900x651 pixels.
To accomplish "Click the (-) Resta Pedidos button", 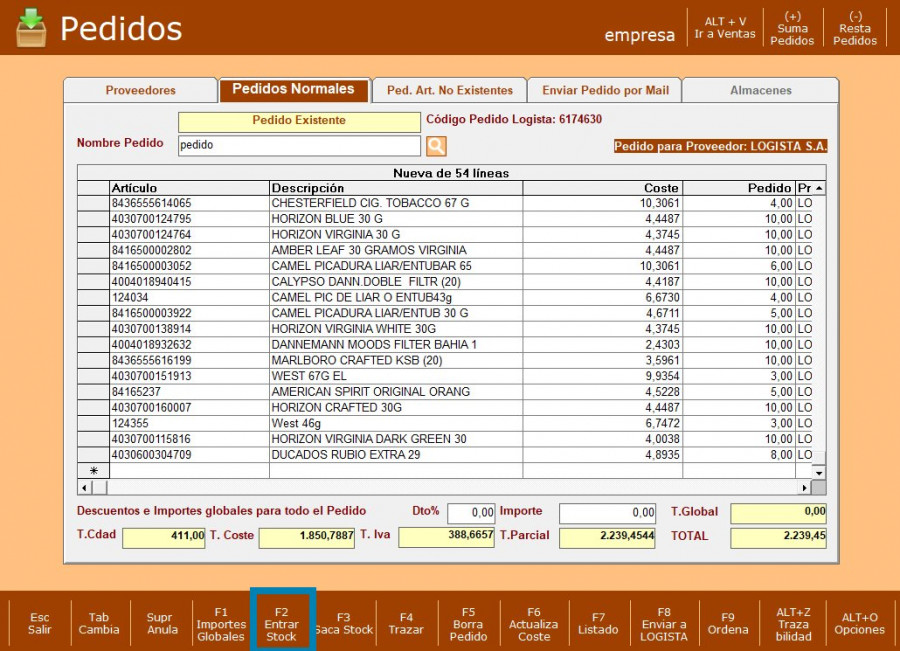I will (855, 28).
